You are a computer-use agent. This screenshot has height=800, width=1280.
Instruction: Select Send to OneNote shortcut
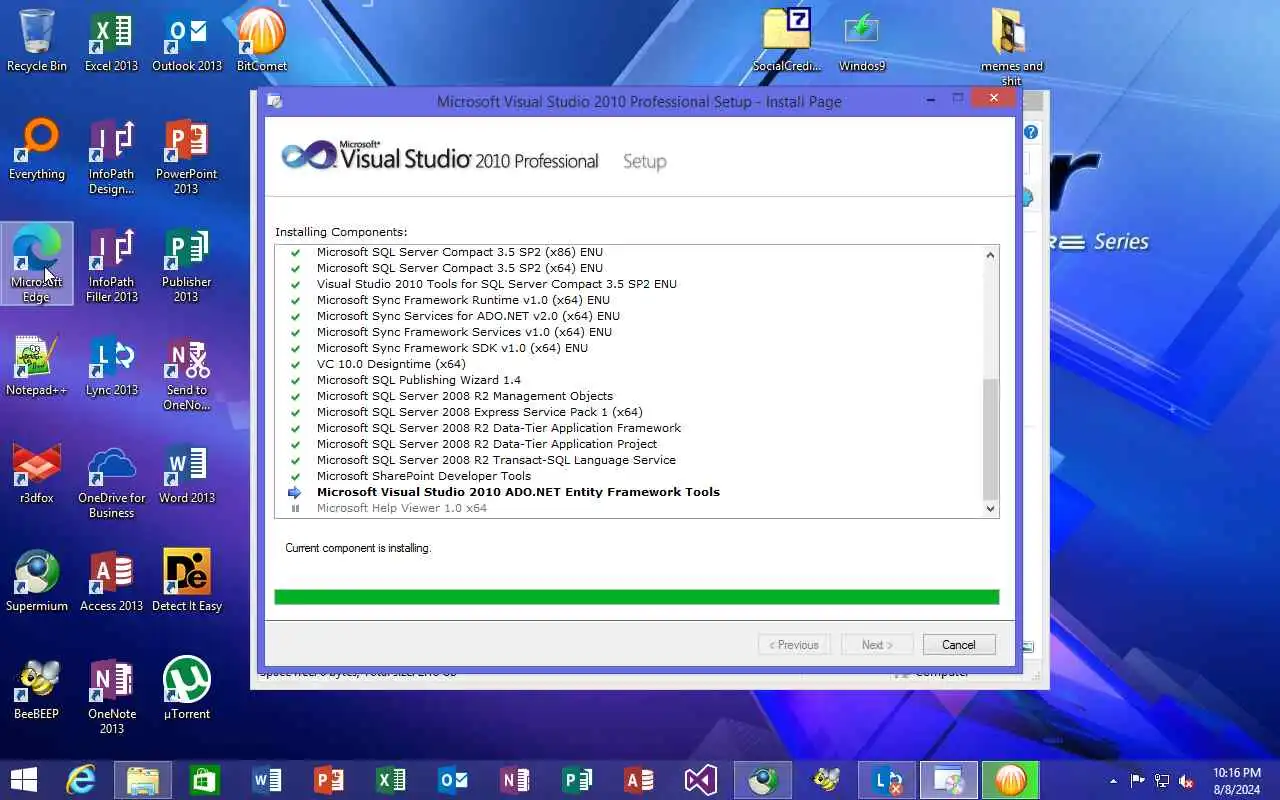click(187, 373)
